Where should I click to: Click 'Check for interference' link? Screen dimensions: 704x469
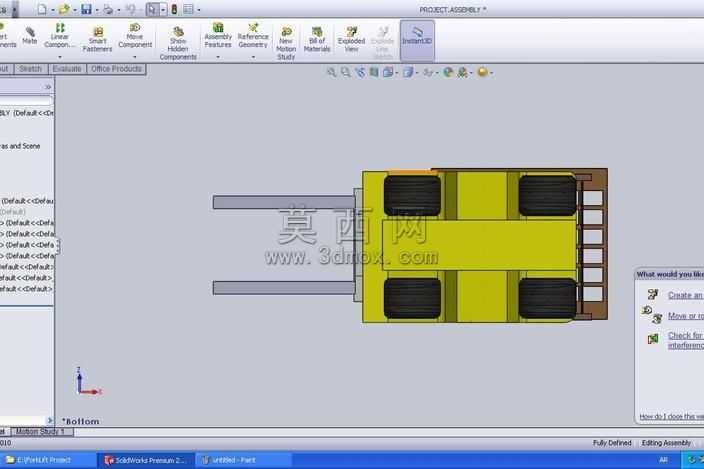pos(686,340)
